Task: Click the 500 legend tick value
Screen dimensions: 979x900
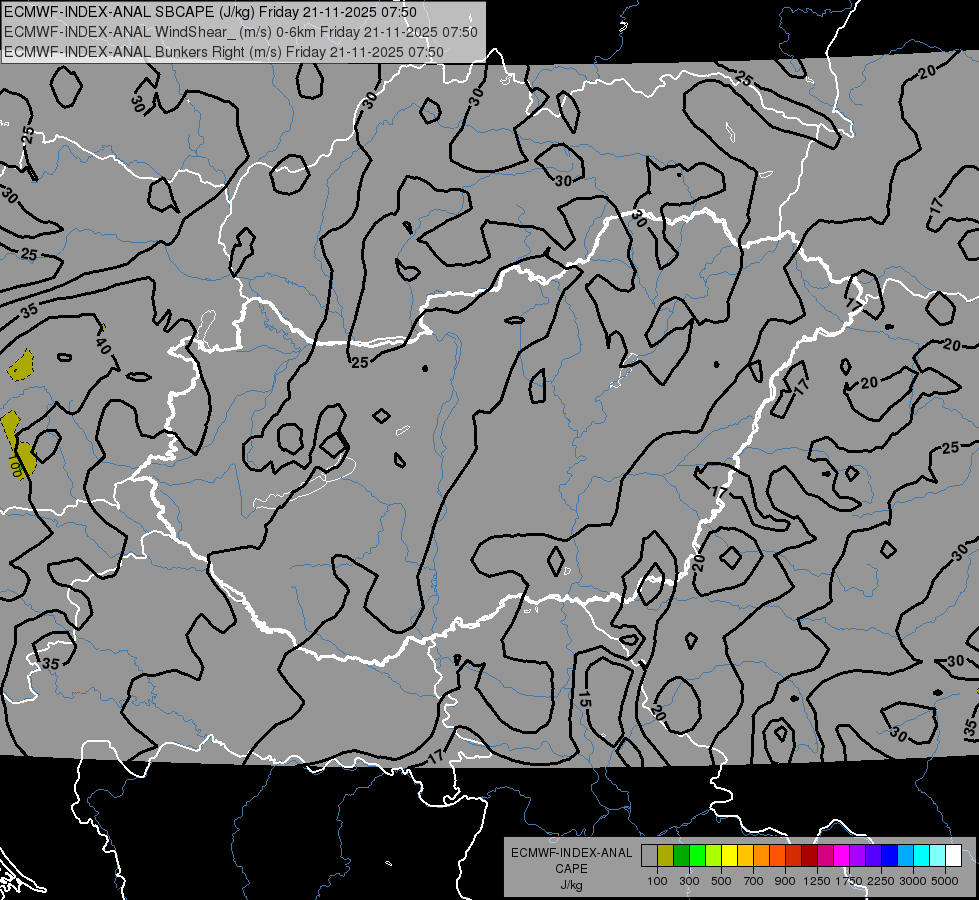Action: 721,881
